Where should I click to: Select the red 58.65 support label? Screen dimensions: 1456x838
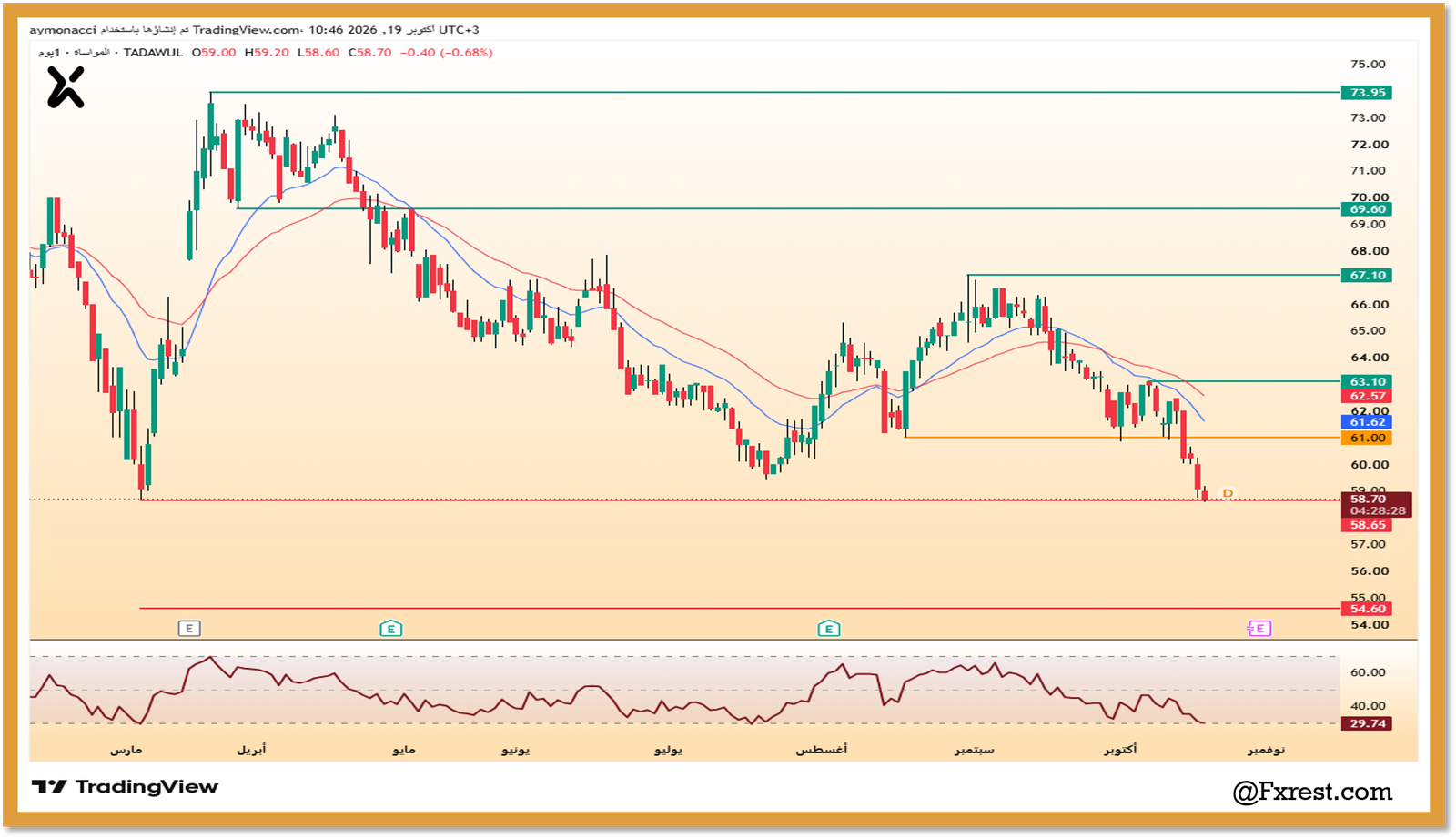tap(1367, 525)
